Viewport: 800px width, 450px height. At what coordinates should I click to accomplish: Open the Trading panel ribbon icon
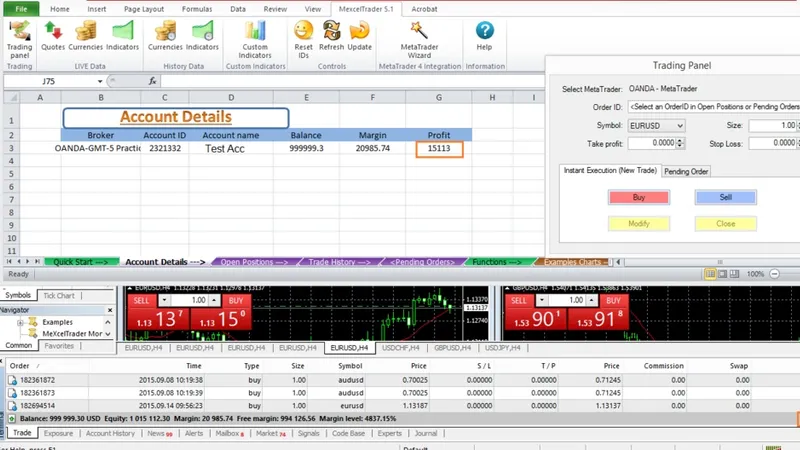[x=19, y=39]
